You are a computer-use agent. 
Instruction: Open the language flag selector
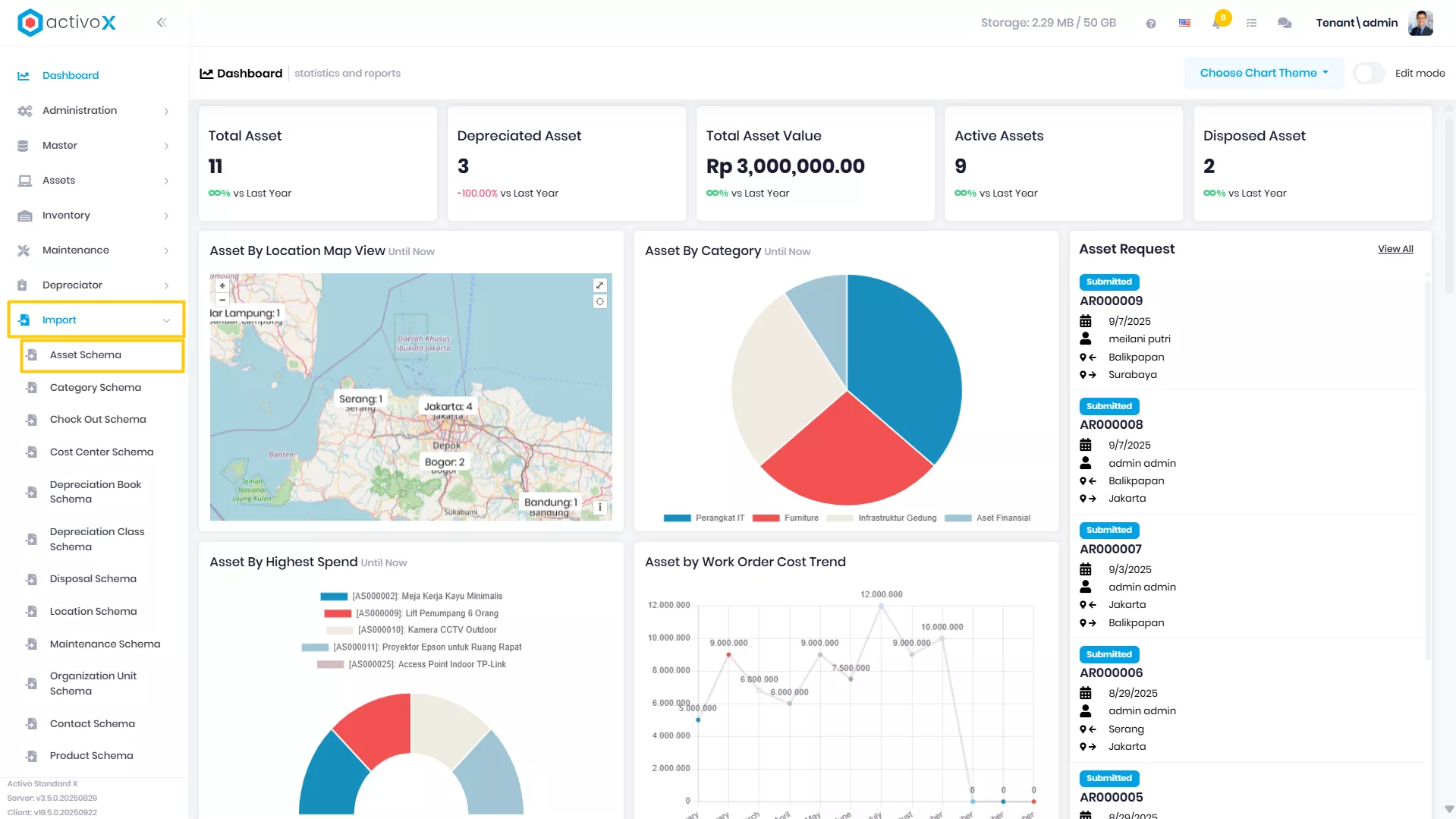[x=1184, y=24]
